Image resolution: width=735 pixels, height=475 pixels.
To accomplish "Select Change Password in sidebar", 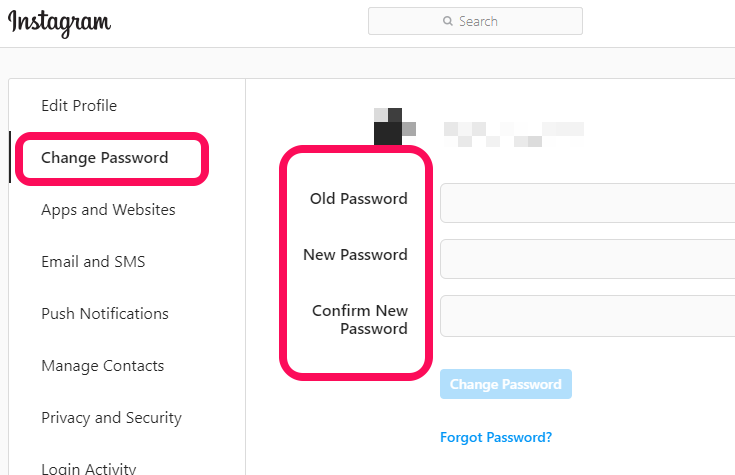I will coord(105,158).
